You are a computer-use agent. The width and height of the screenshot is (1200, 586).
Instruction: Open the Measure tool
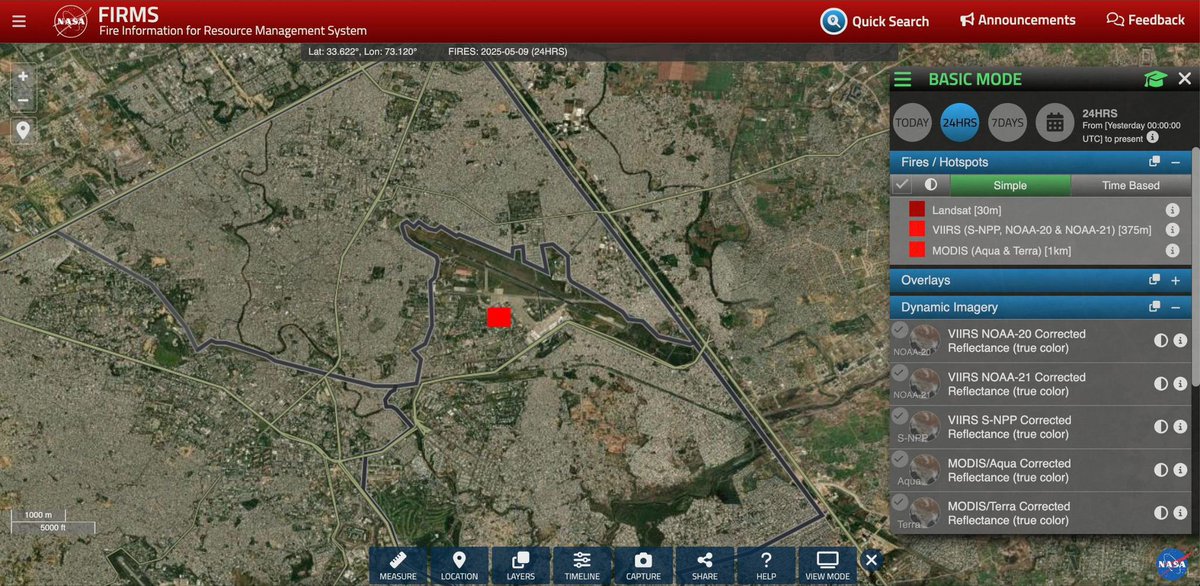tap(398, 566)
